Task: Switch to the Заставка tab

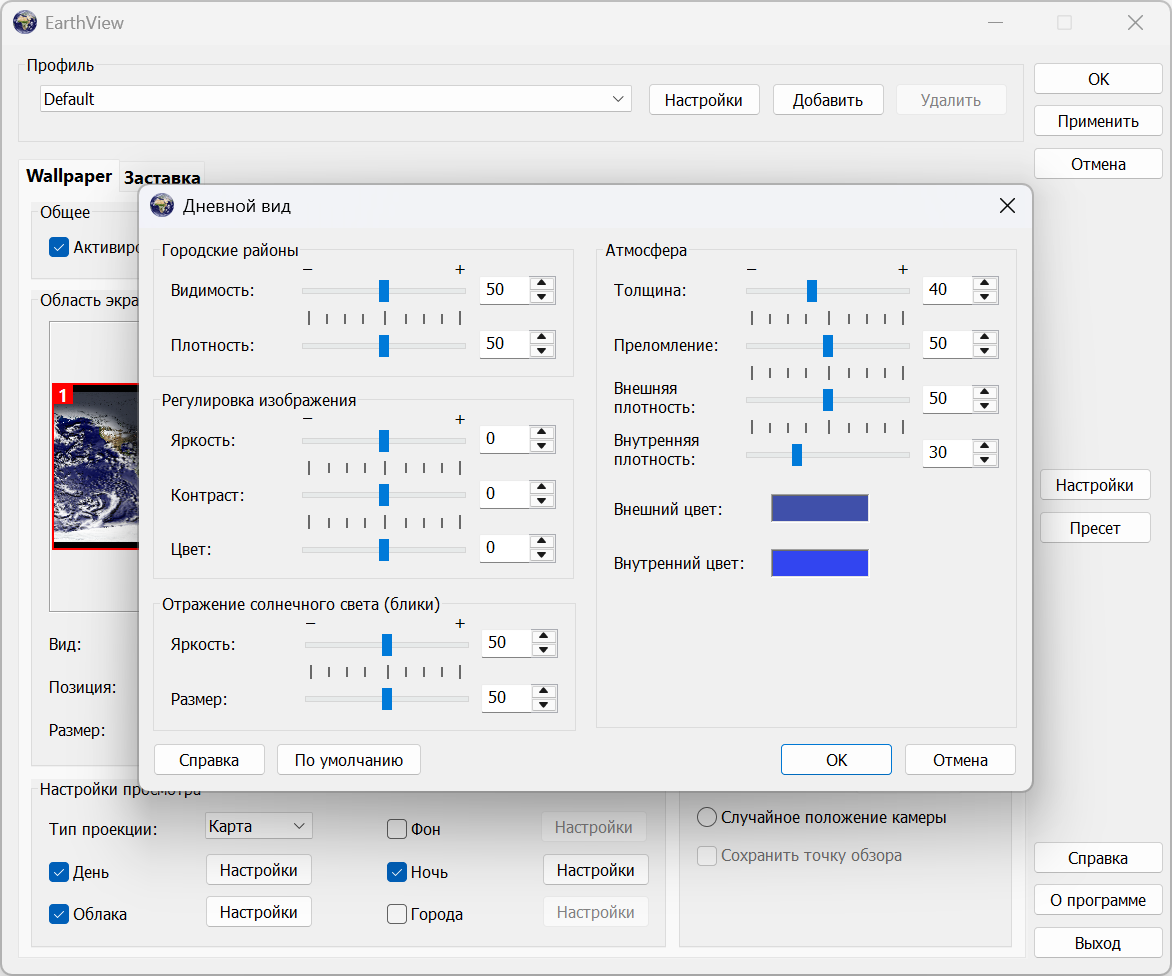Action: (161, 178)
